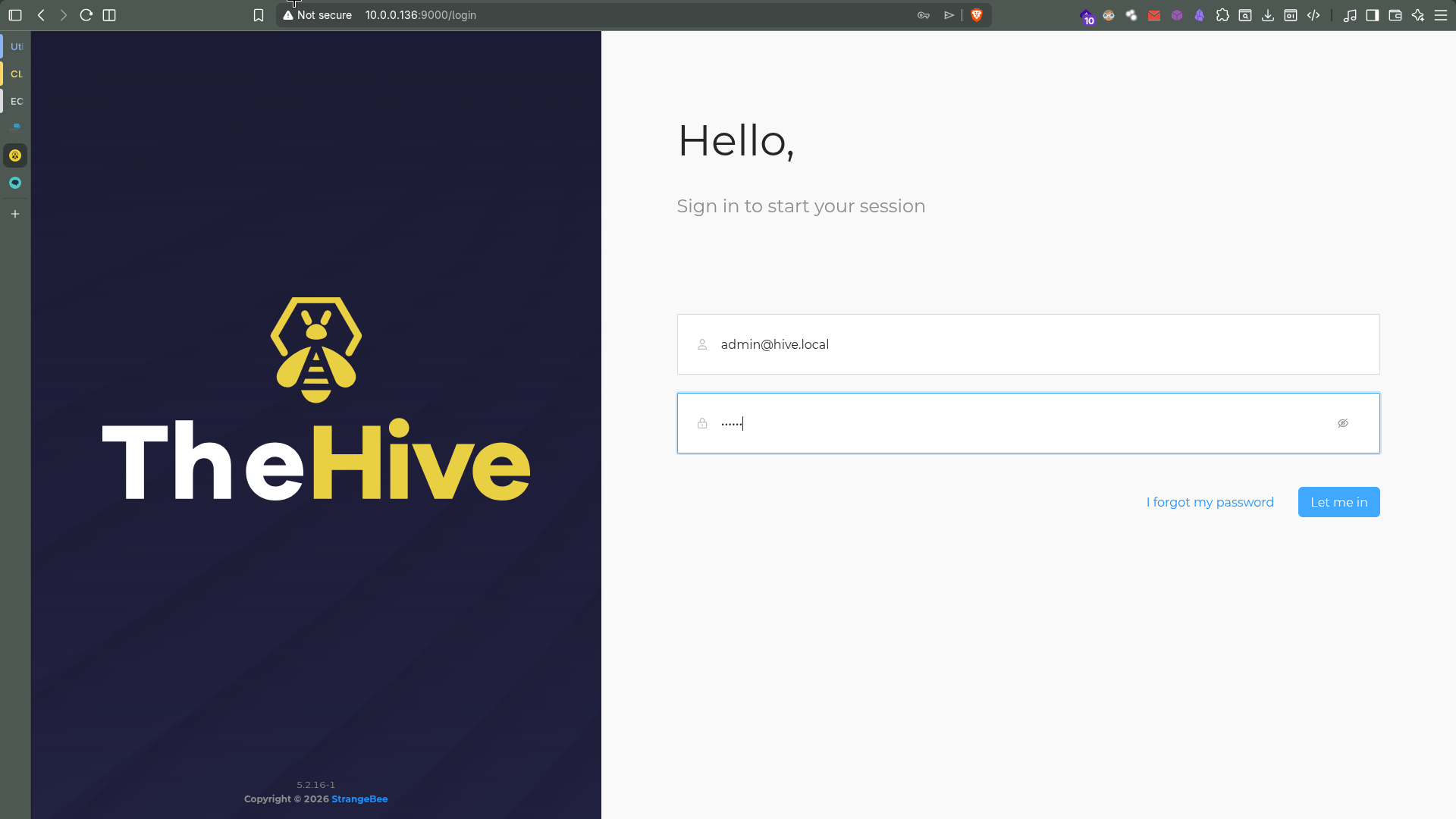Click the send/share arrow icon in address bar

pos(949,15)
